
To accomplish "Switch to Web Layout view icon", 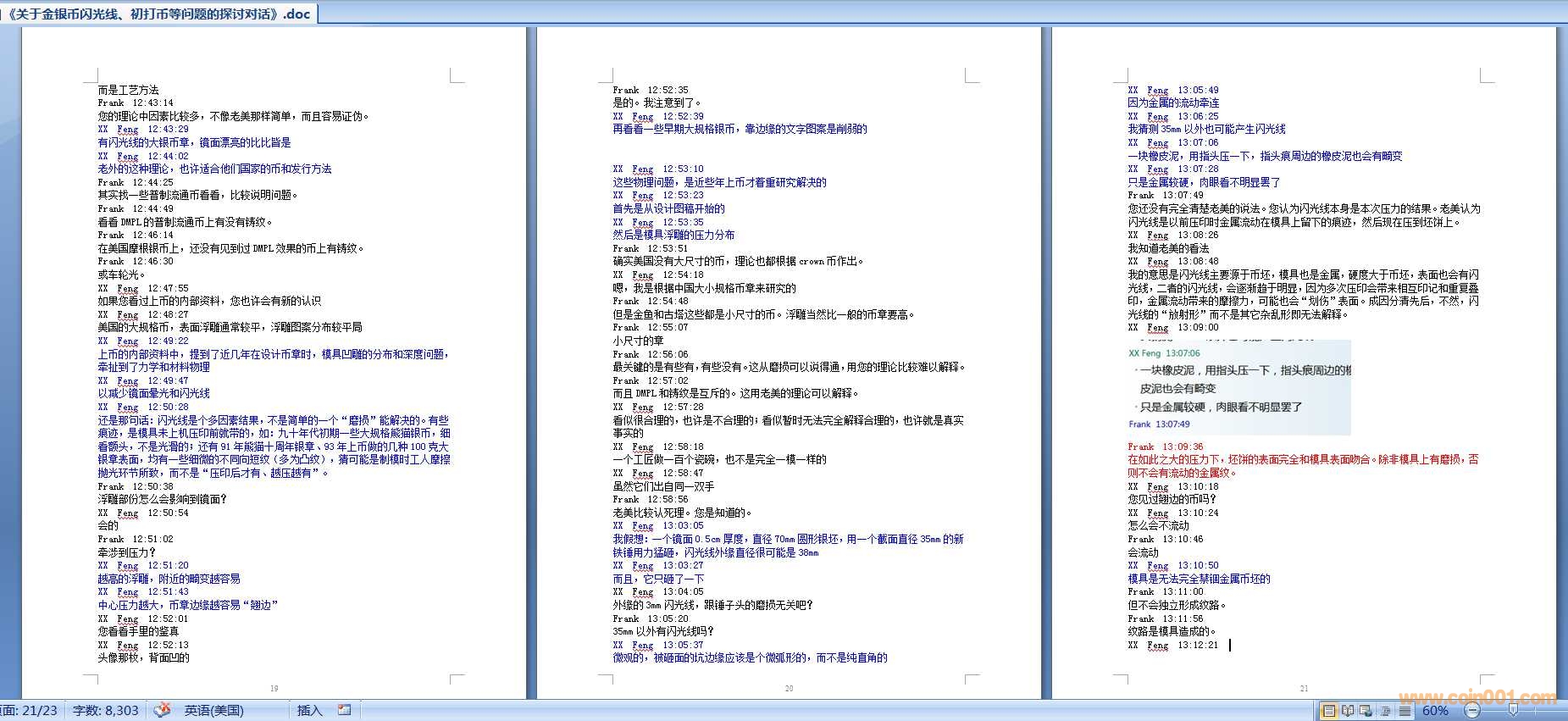I will pyautogui.click(x=1366, y=711).
